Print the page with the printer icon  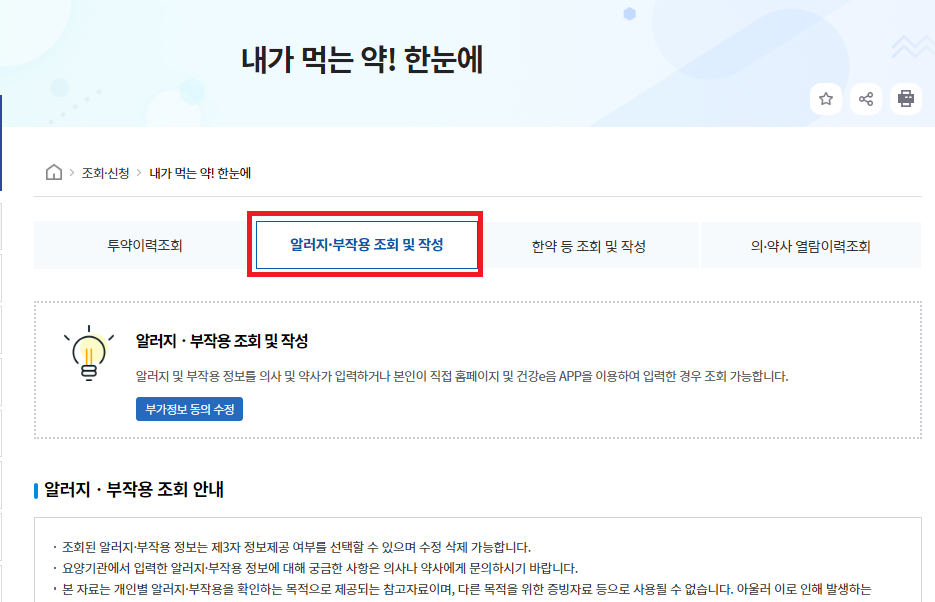[x=906, y=100]
